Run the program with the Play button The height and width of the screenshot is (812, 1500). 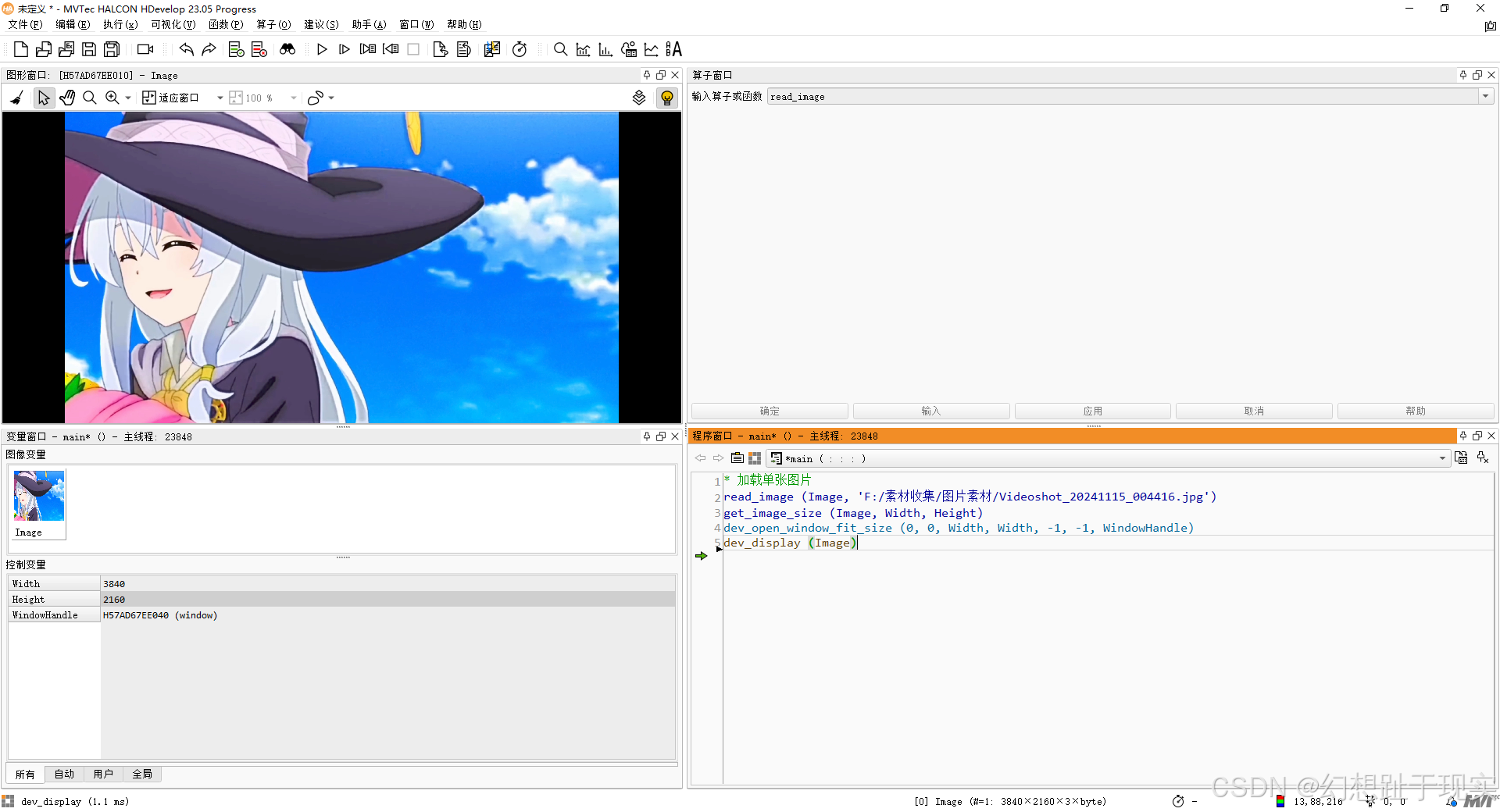click(322, 50)
